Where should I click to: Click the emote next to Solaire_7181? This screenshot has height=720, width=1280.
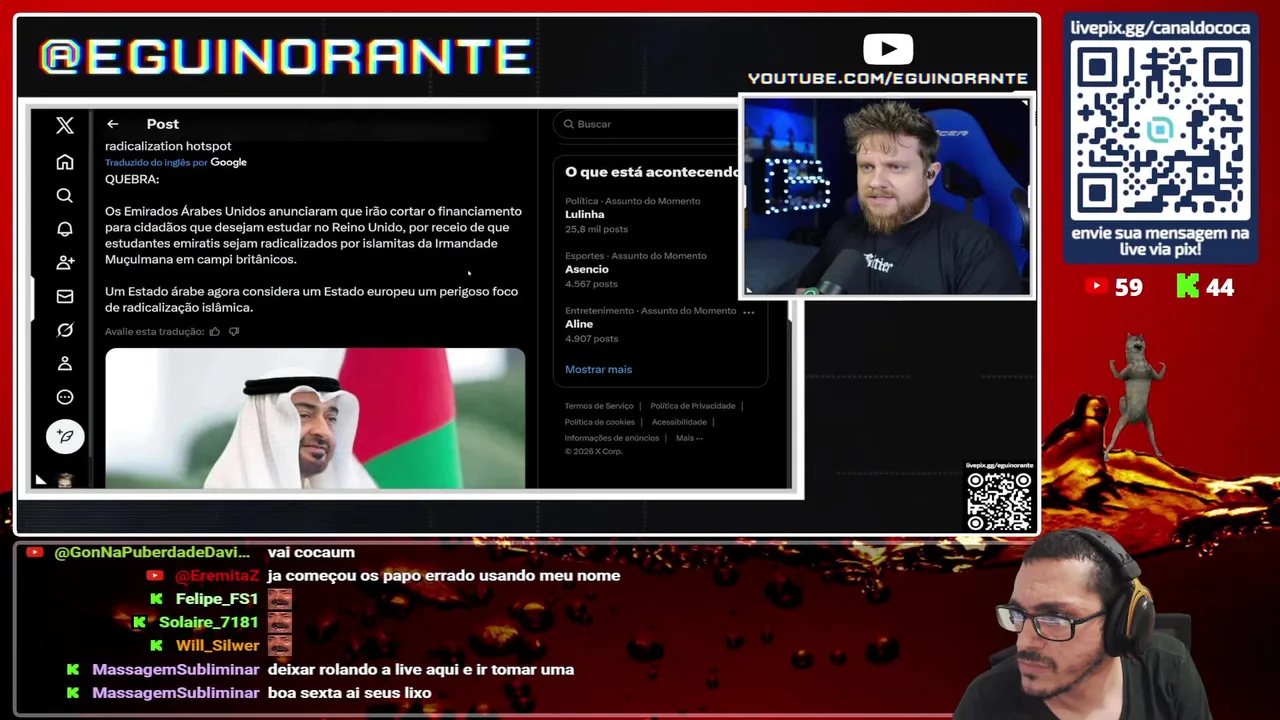click(280, 622)
